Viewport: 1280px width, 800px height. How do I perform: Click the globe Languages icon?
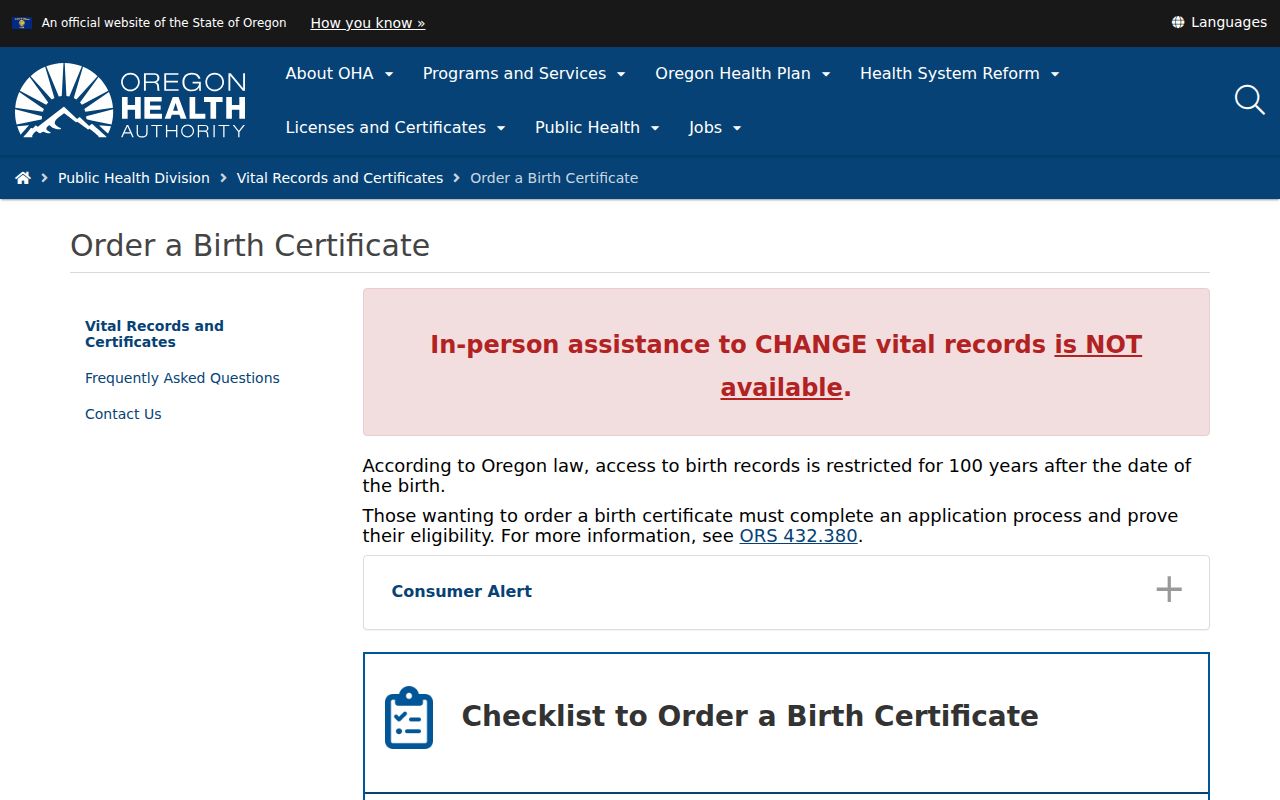1178,22
